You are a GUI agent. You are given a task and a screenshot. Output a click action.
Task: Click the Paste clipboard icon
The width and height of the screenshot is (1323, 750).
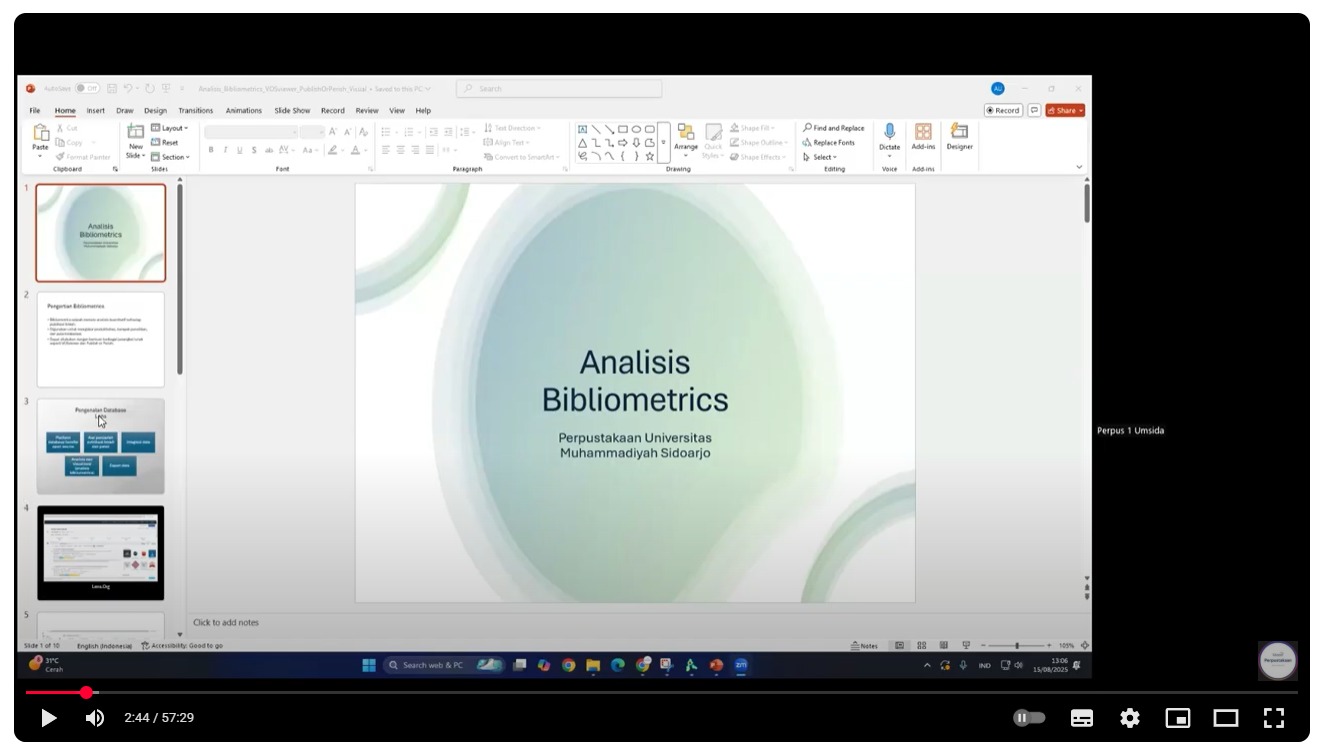pos(41,132)
